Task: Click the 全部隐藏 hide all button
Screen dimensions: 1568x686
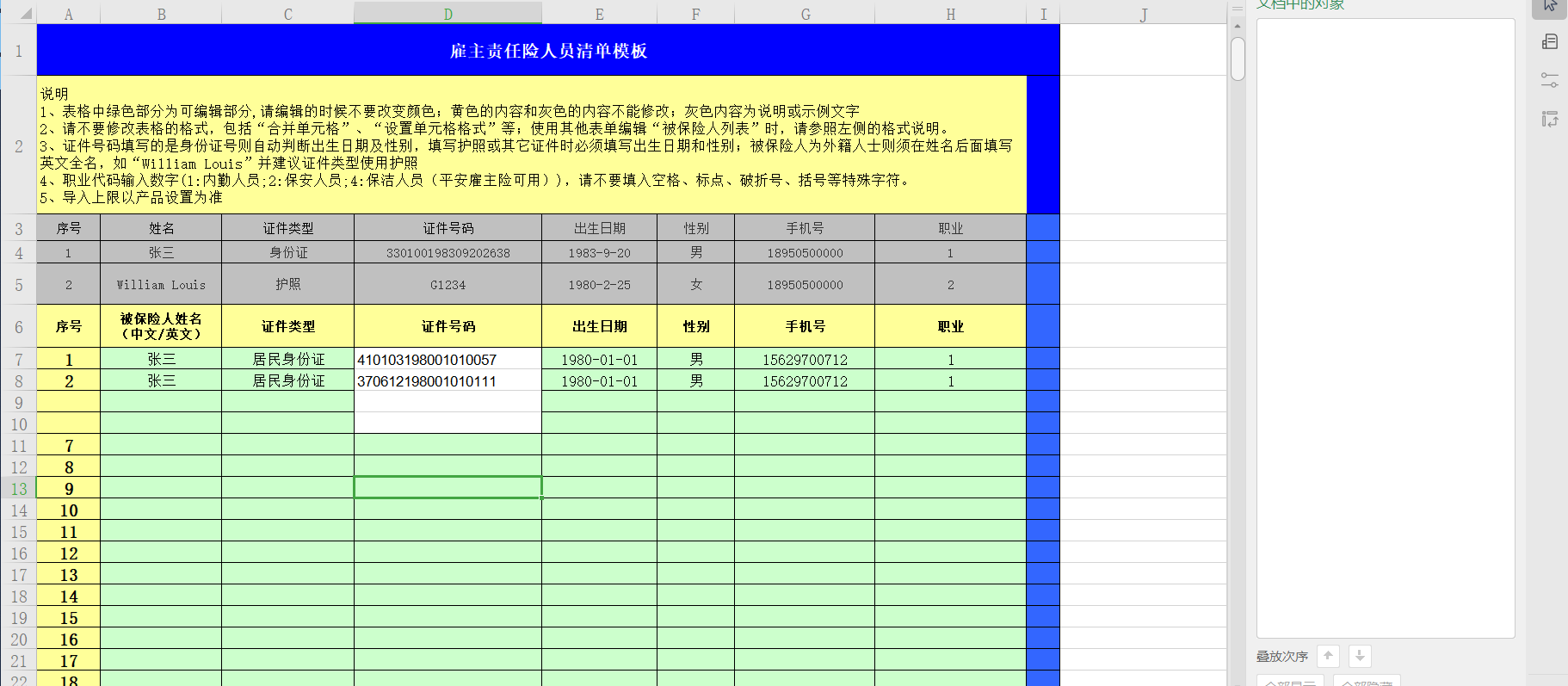Action: (x=1367, y=682)
